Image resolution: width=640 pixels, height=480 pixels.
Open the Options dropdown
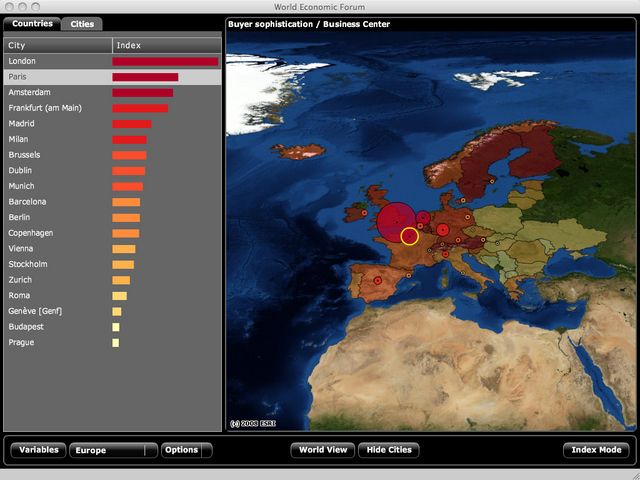(187, 450)
